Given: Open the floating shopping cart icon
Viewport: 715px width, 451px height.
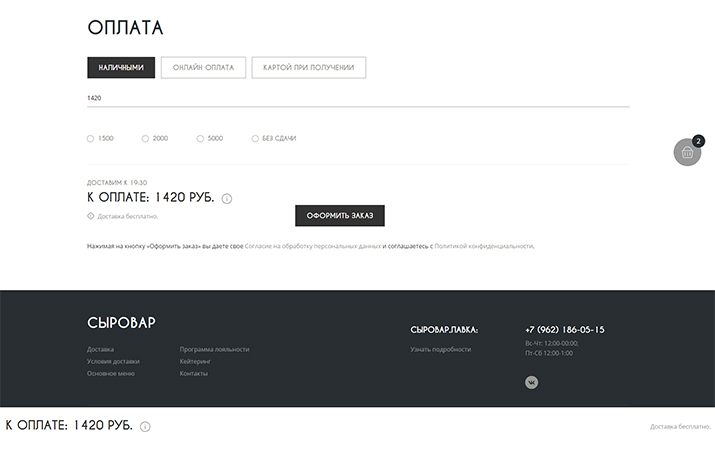Looking at the screenshot, I should coord(687,152).
